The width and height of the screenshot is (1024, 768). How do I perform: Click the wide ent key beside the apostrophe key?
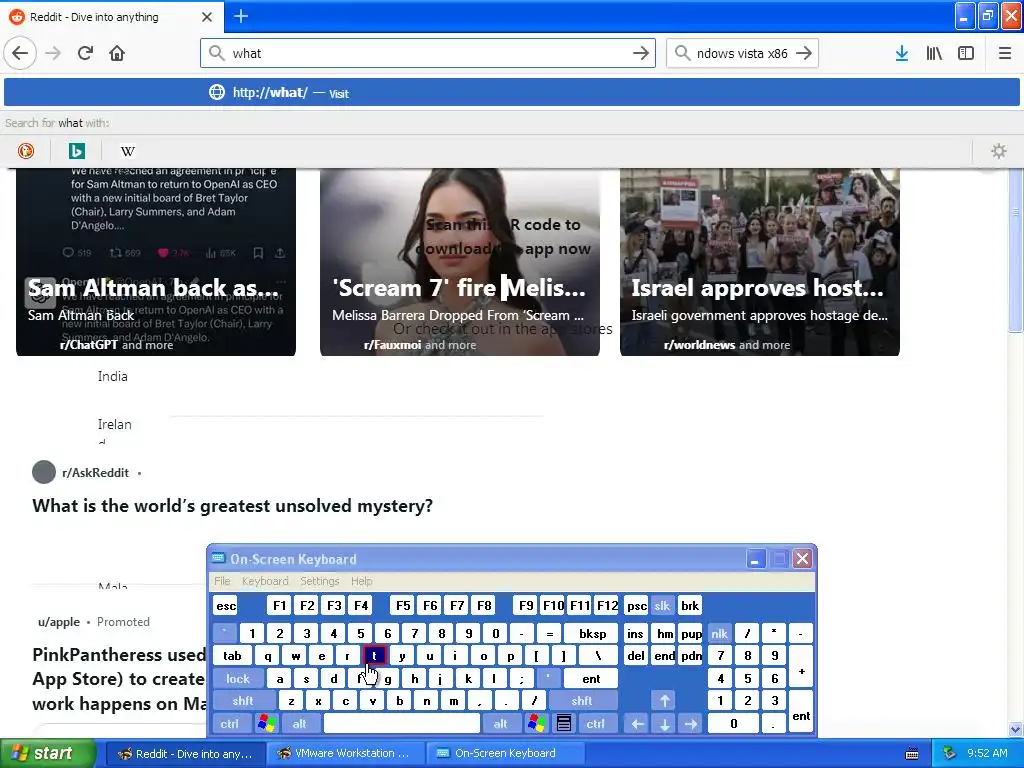pyautogui.click(x=591, y=679)
